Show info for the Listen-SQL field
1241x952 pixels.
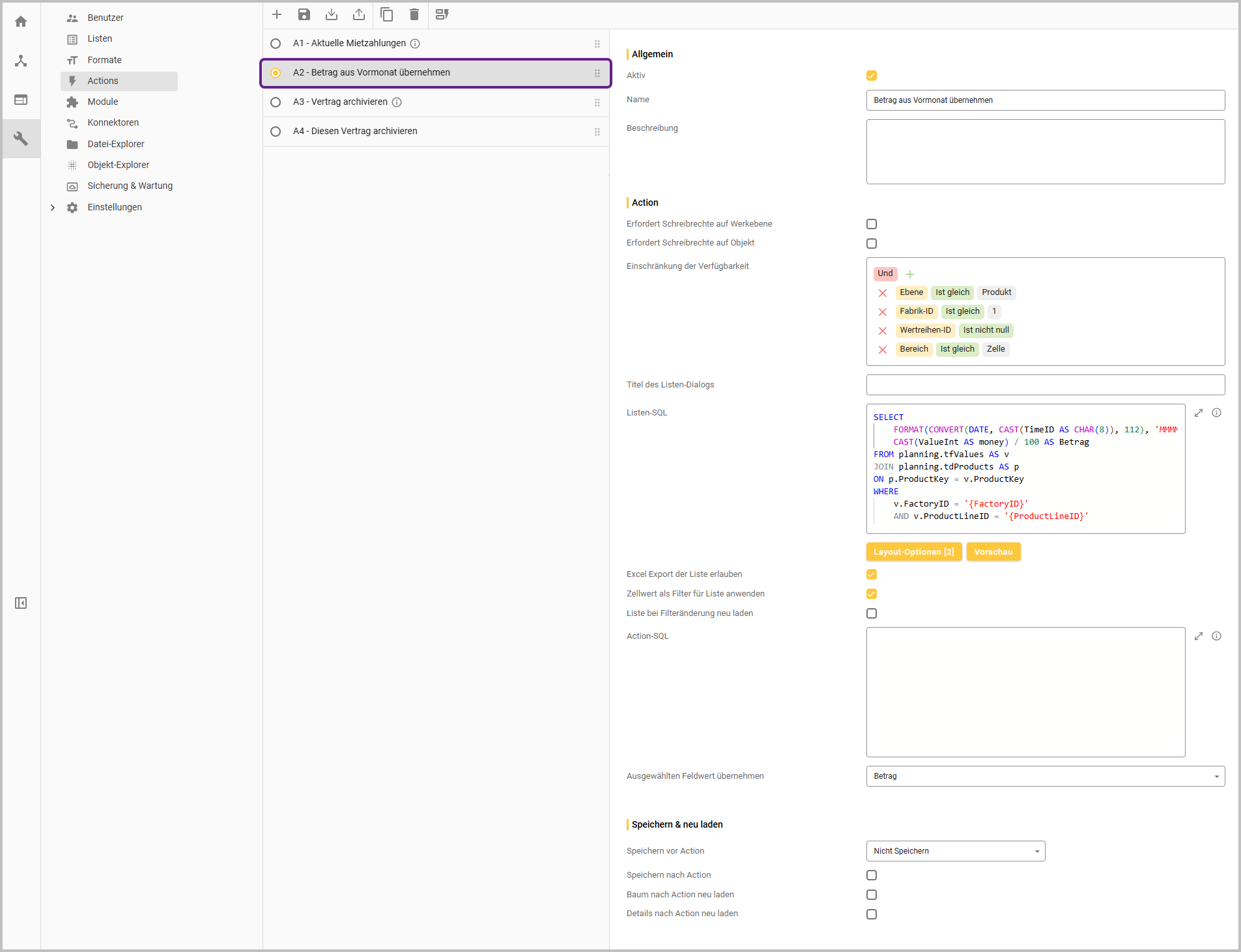tap(1217, 413)
